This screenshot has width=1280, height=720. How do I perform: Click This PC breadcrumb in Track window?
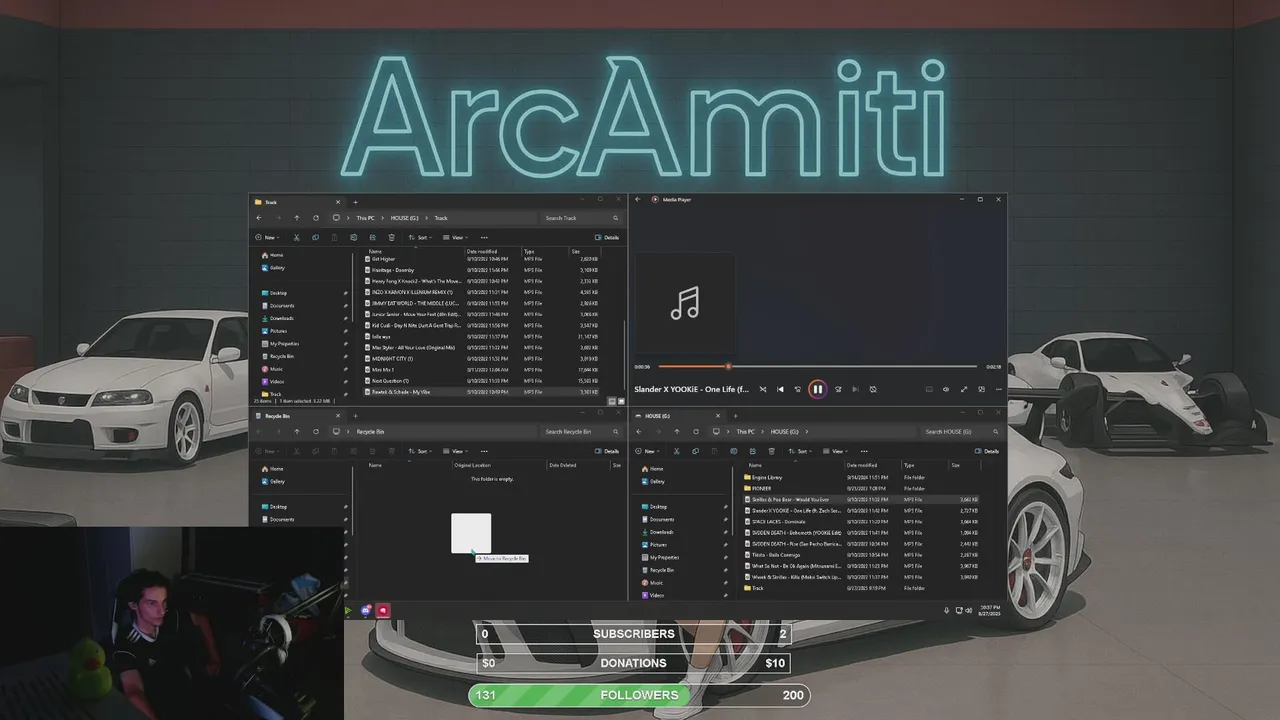click(x=365, y=218)
